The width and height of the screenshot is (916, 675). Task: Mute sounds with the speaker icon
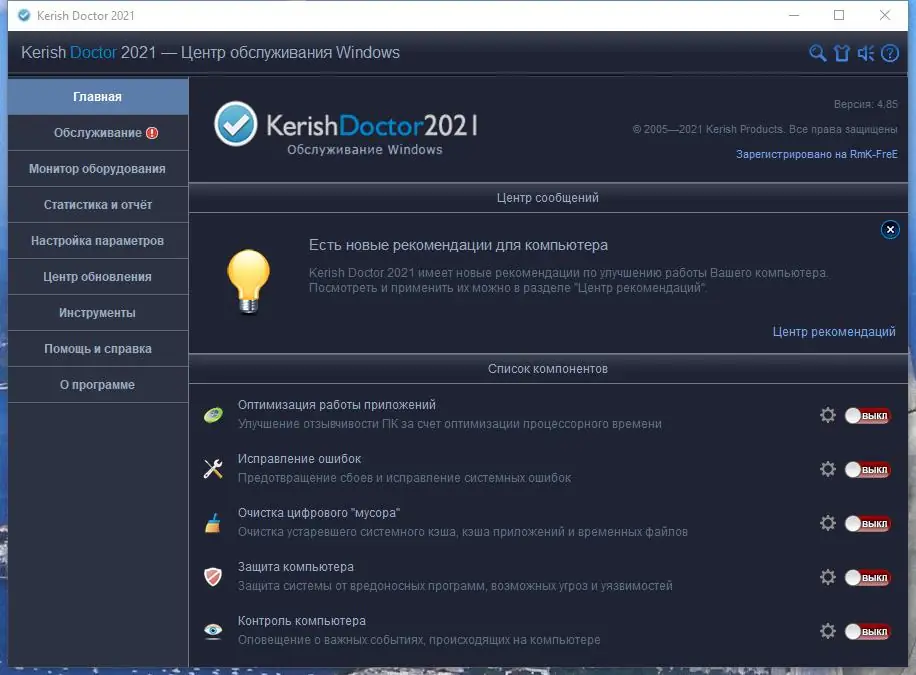(x=865, y=53)
